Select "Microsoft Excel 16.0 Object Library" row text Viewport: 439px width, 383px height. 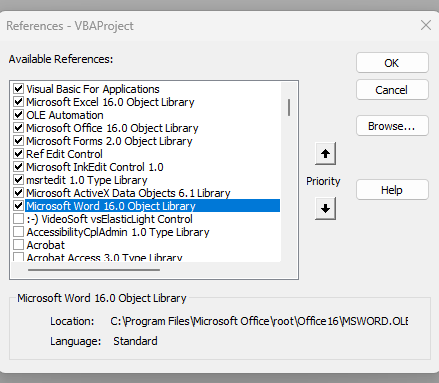tap(110, 102)
